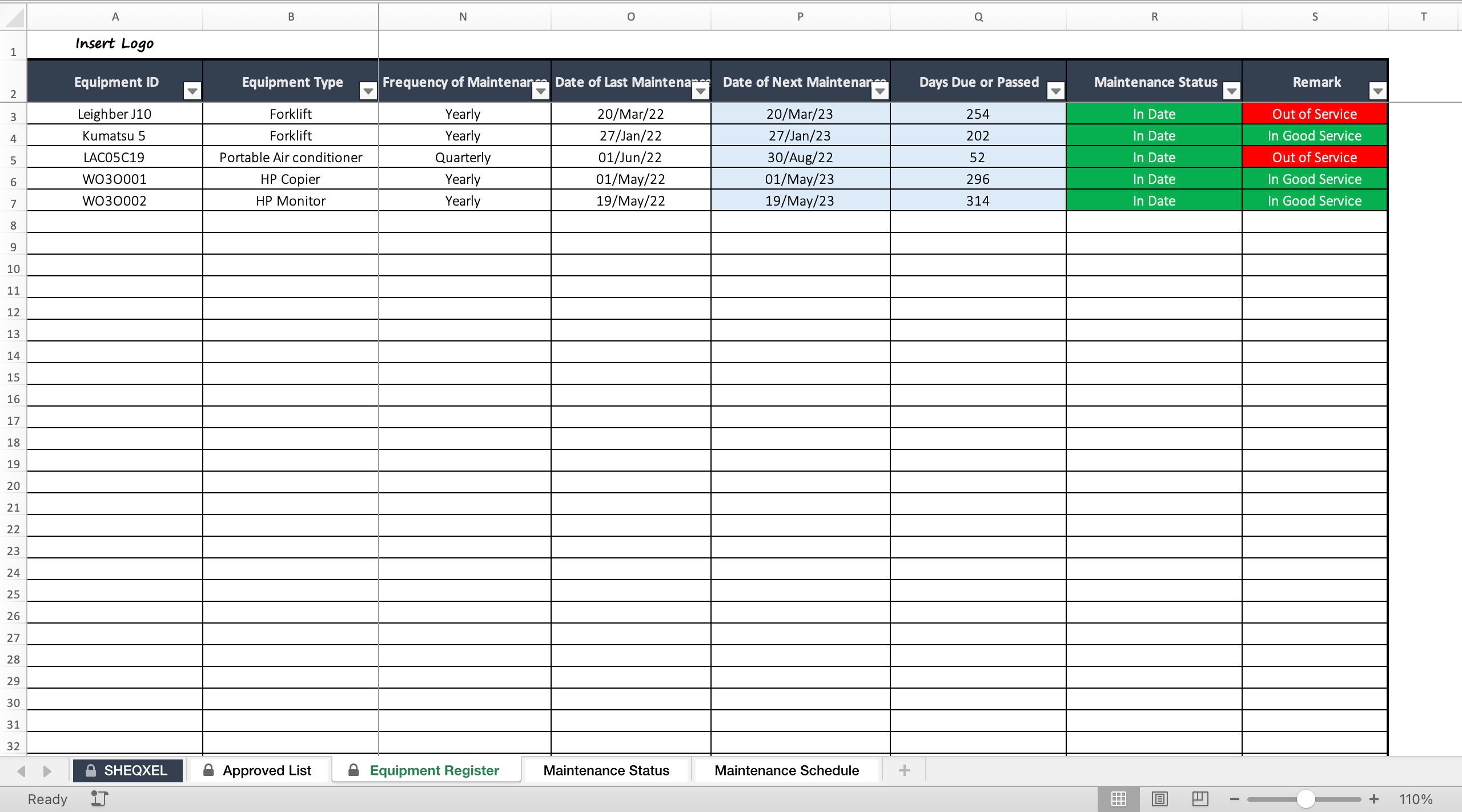Image resolution: width=1462 pixels, height=812 pixels.
Task: Click the 110% zoom level
Action: (1415, 799)
